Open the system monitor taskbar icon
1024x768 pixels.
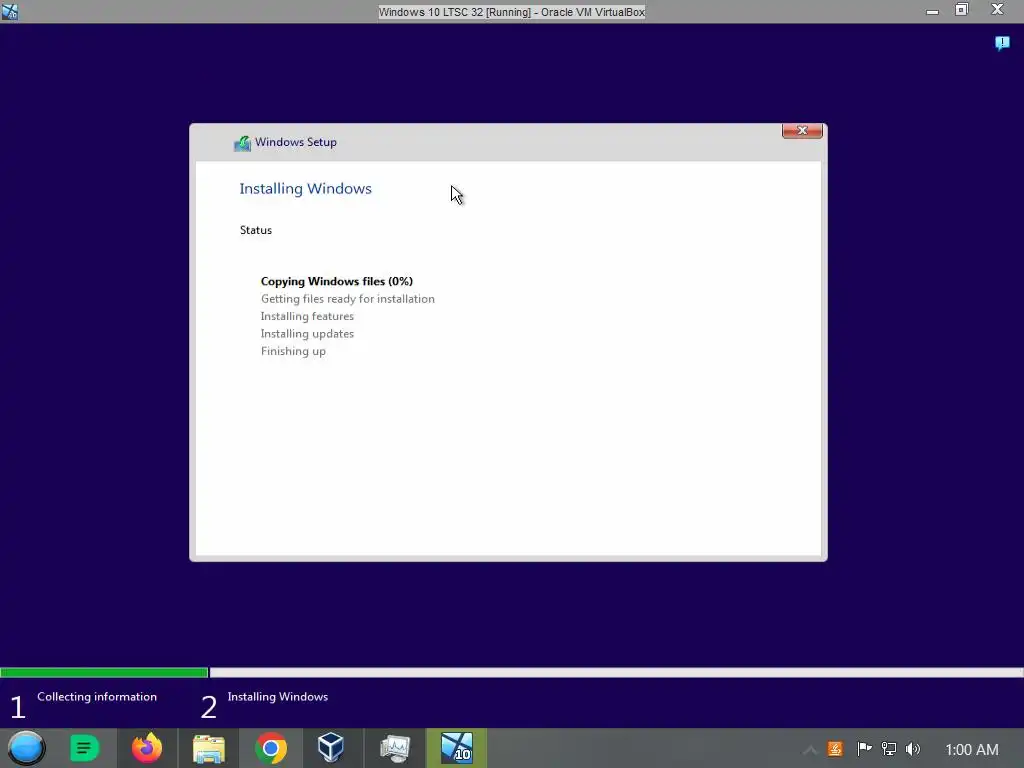point(395,748)
